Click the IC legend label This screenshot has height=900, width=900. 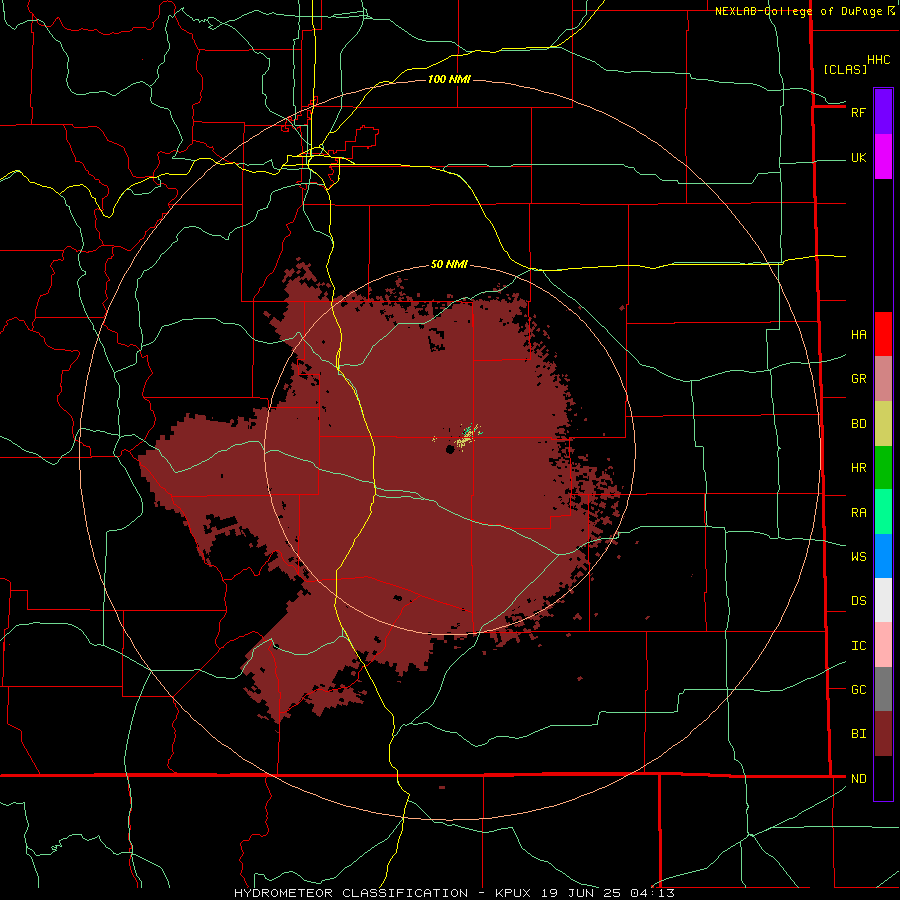(x=858, y=646)
